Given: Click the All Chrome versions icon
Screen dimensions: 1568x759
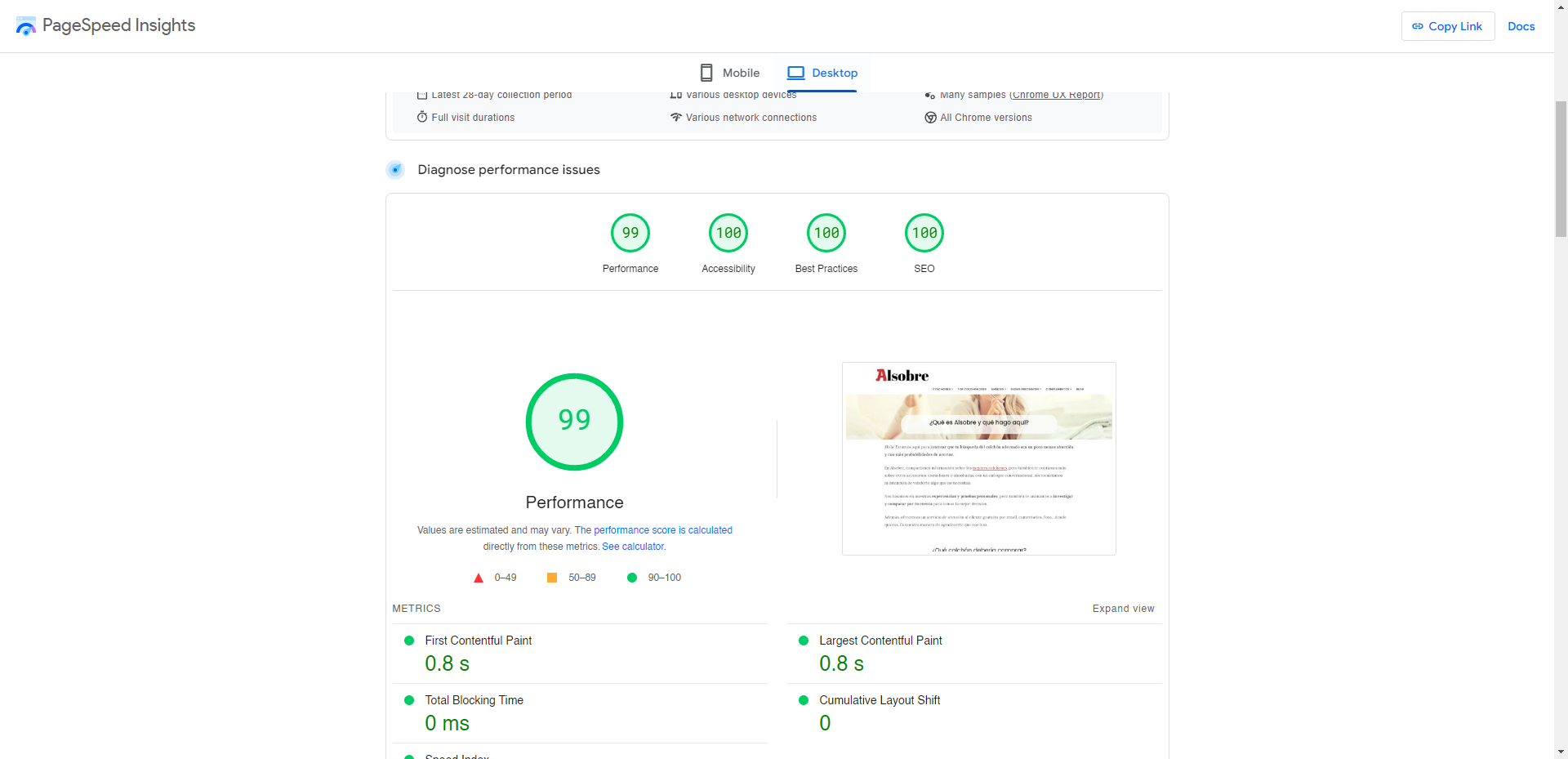Looking at the screenshot, I should 930,118.
